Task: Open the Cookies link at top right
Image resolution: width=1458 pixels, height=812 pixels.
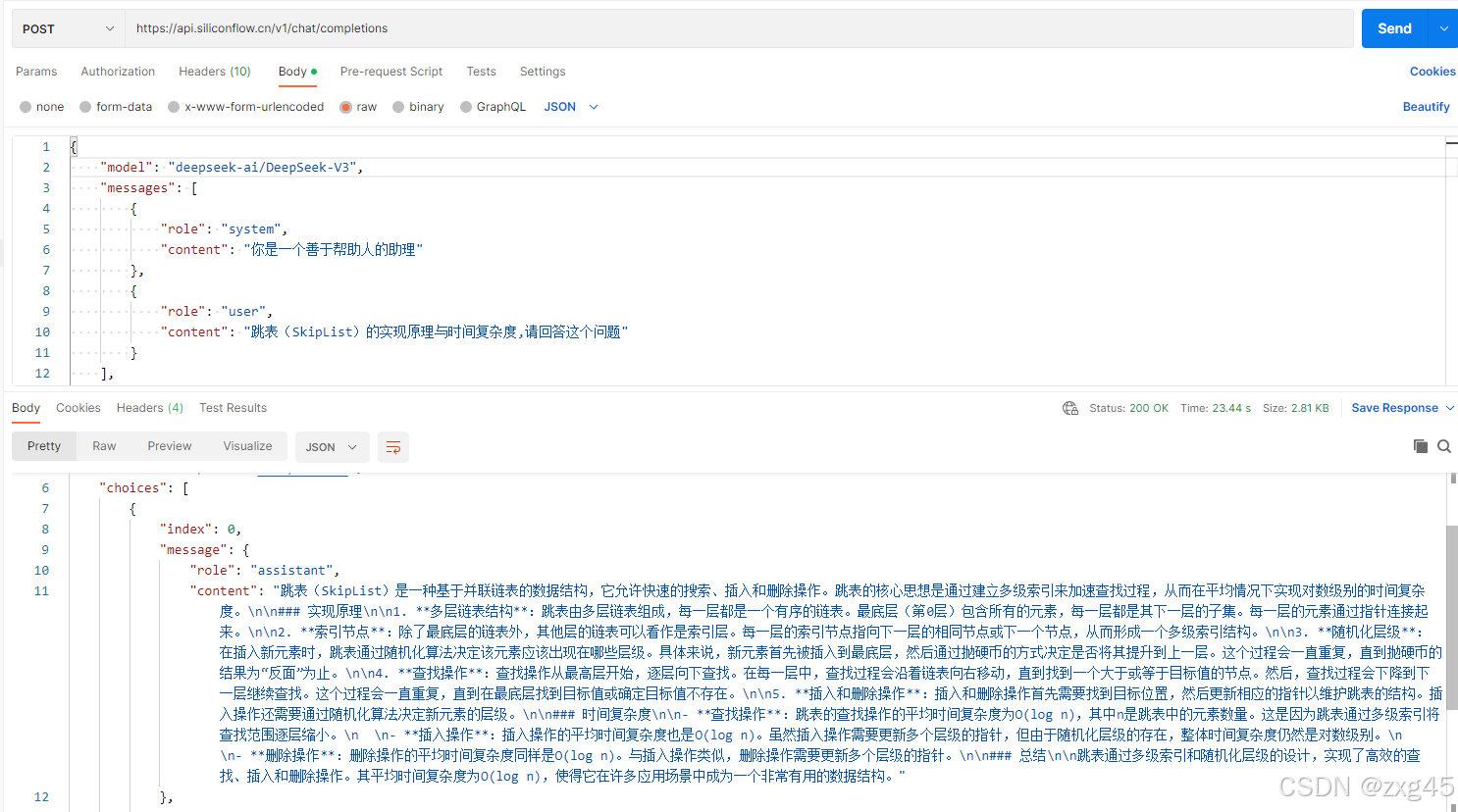Action: click(1432, 72)
